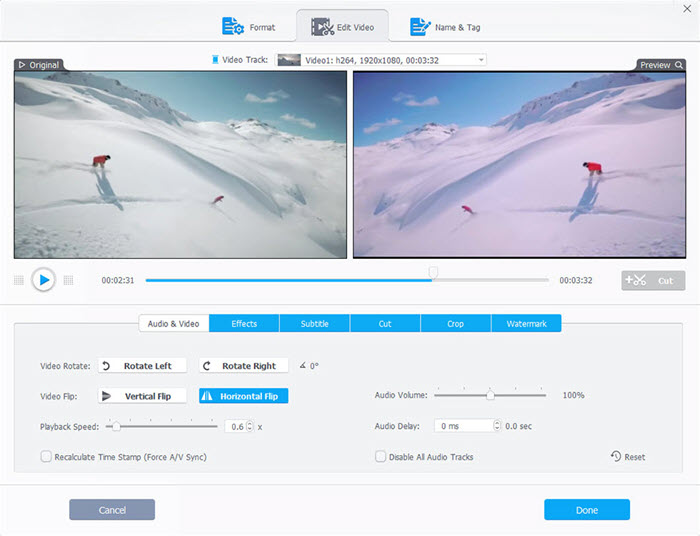Check Disable All Audio Tracks
This screenshot has height=536, width=700.
point(381,457)
